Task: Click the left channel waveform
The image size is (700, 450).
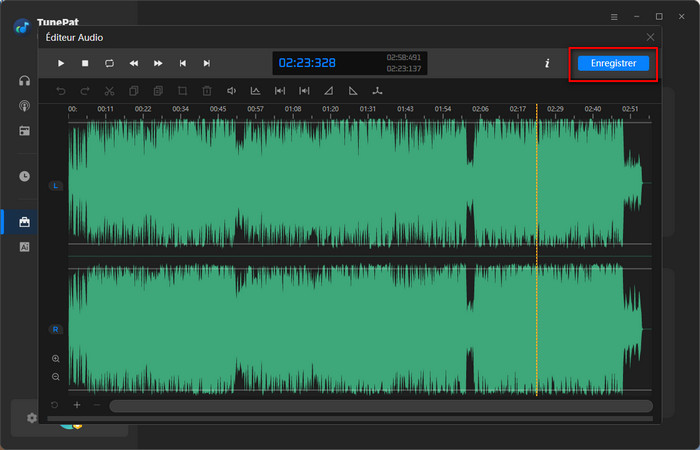Action: tap(360, 183)
